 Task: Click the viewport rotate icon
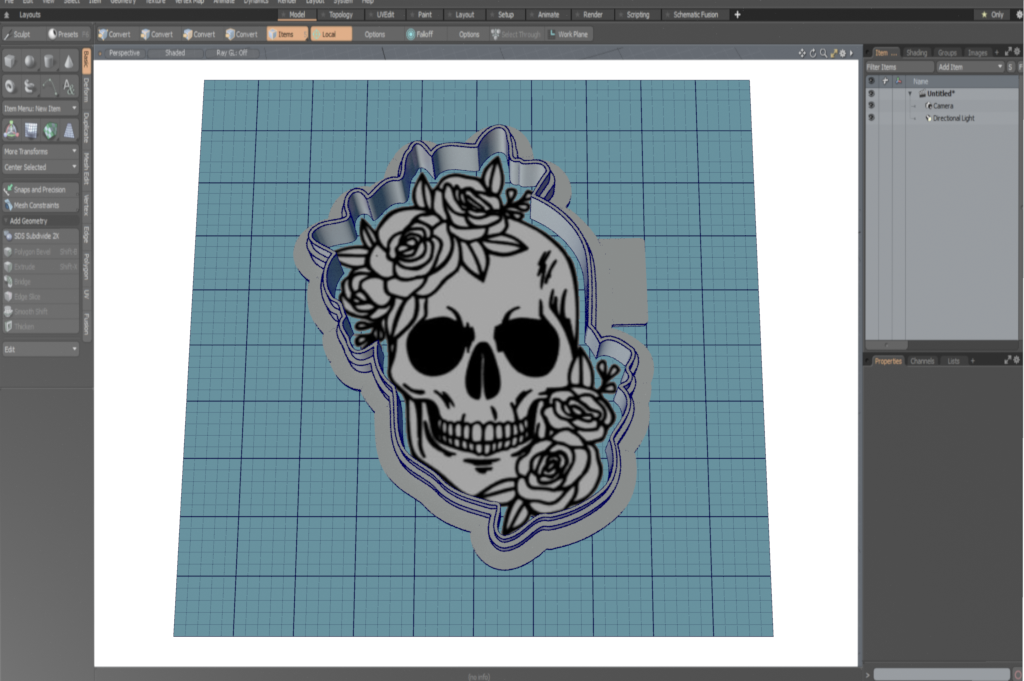tap(813, 53)
